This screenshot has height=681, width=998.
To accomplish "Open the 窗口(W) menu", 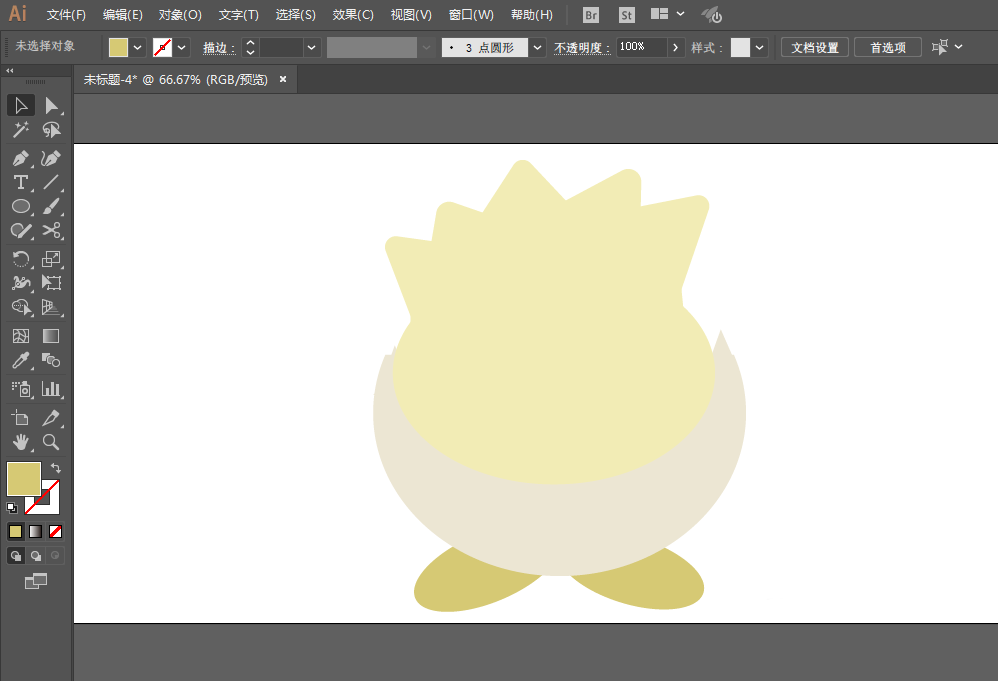I will [x=471, y=15].
